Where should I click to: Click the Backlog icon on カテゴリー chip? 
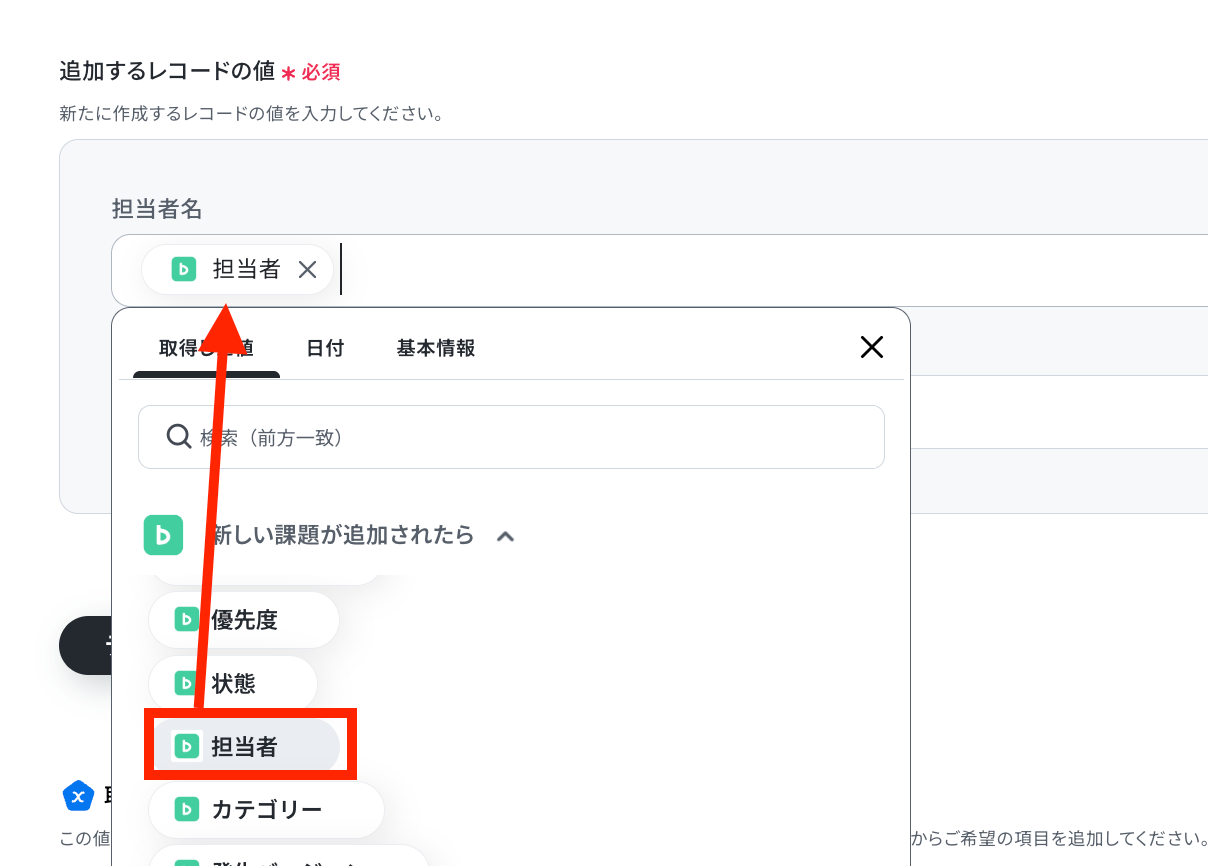click(x=186, y=809)
